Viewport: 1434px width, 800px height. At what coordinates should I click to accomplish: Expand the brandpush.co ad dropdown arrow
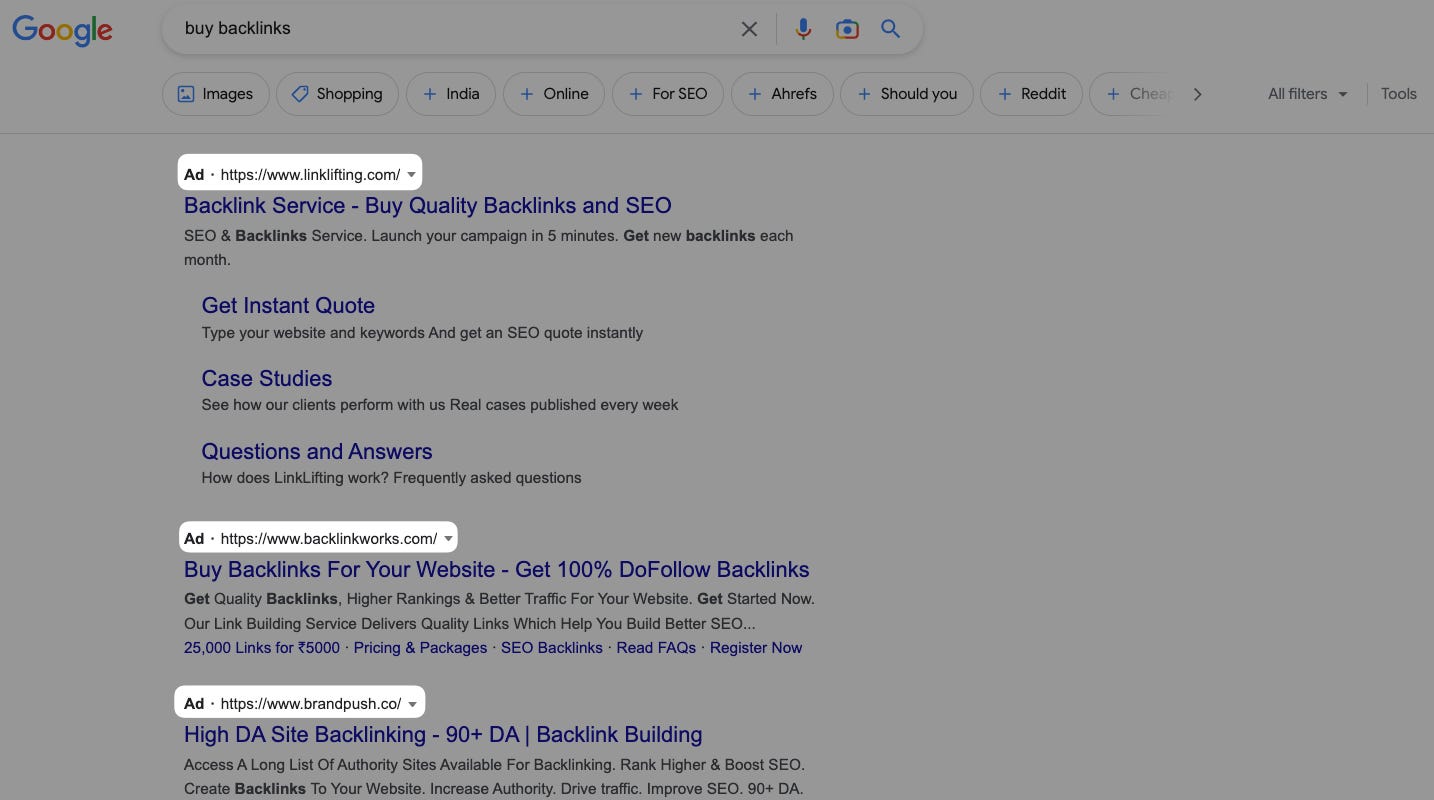tap(412, 704)
